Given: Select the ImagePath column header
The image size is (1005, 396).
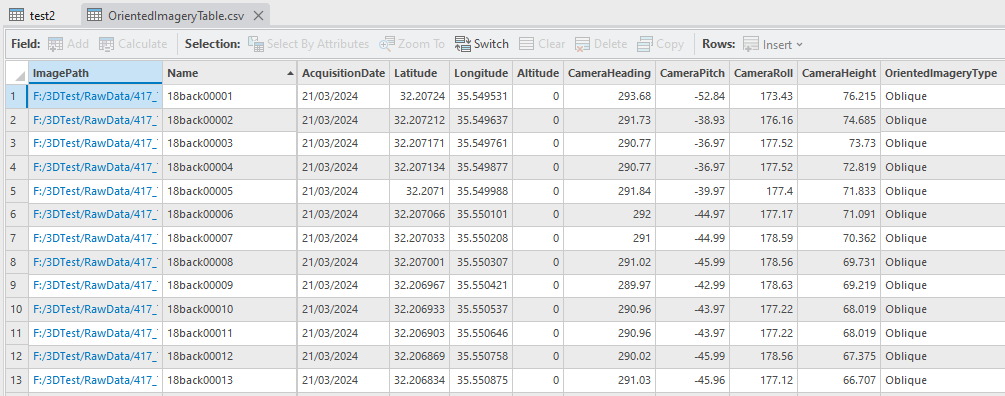Looking at the screenshot, I should (96, 73).
